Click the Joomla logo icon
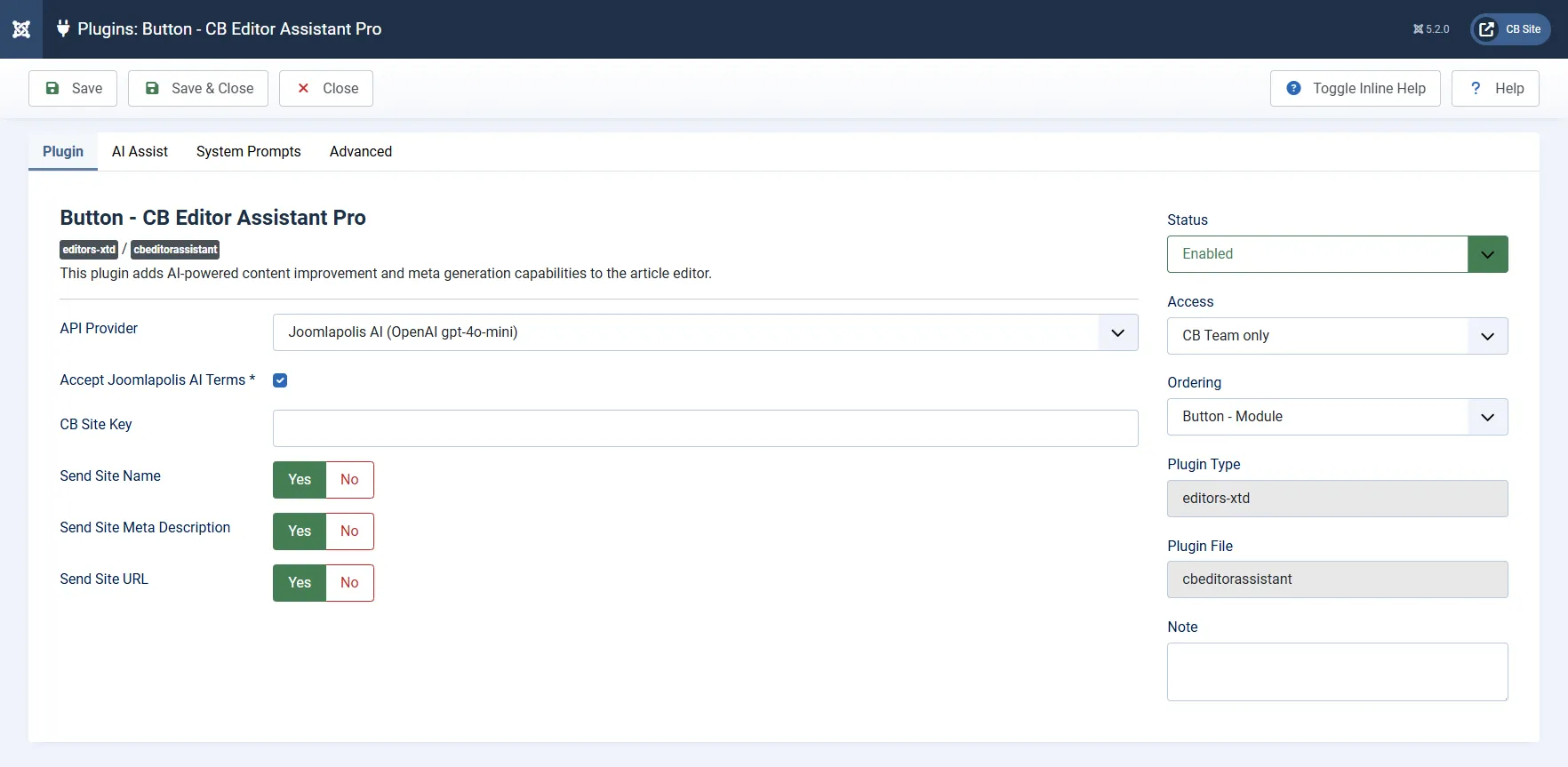The height and width of the screenshot is (767, 1568). 21,29
